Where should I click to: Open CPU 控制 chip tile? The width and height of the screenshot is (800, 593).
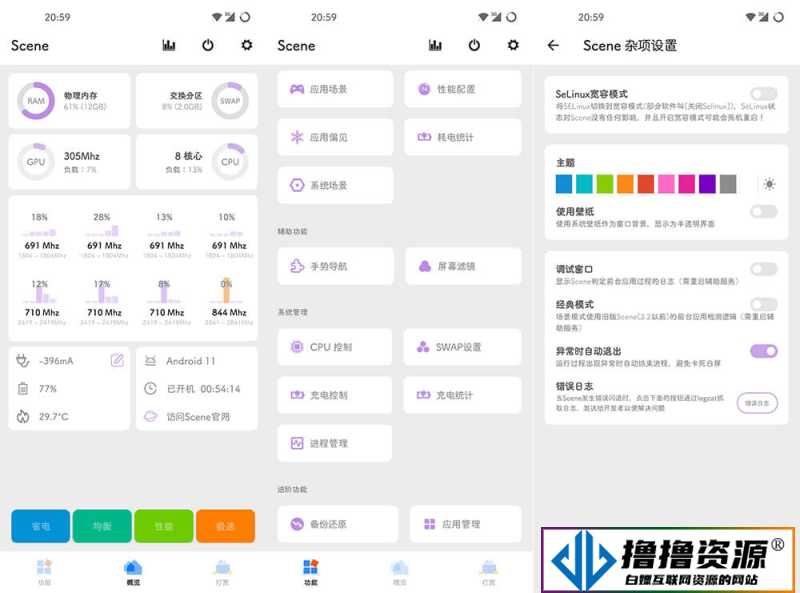pyautogui.click(x=335, y=347)
